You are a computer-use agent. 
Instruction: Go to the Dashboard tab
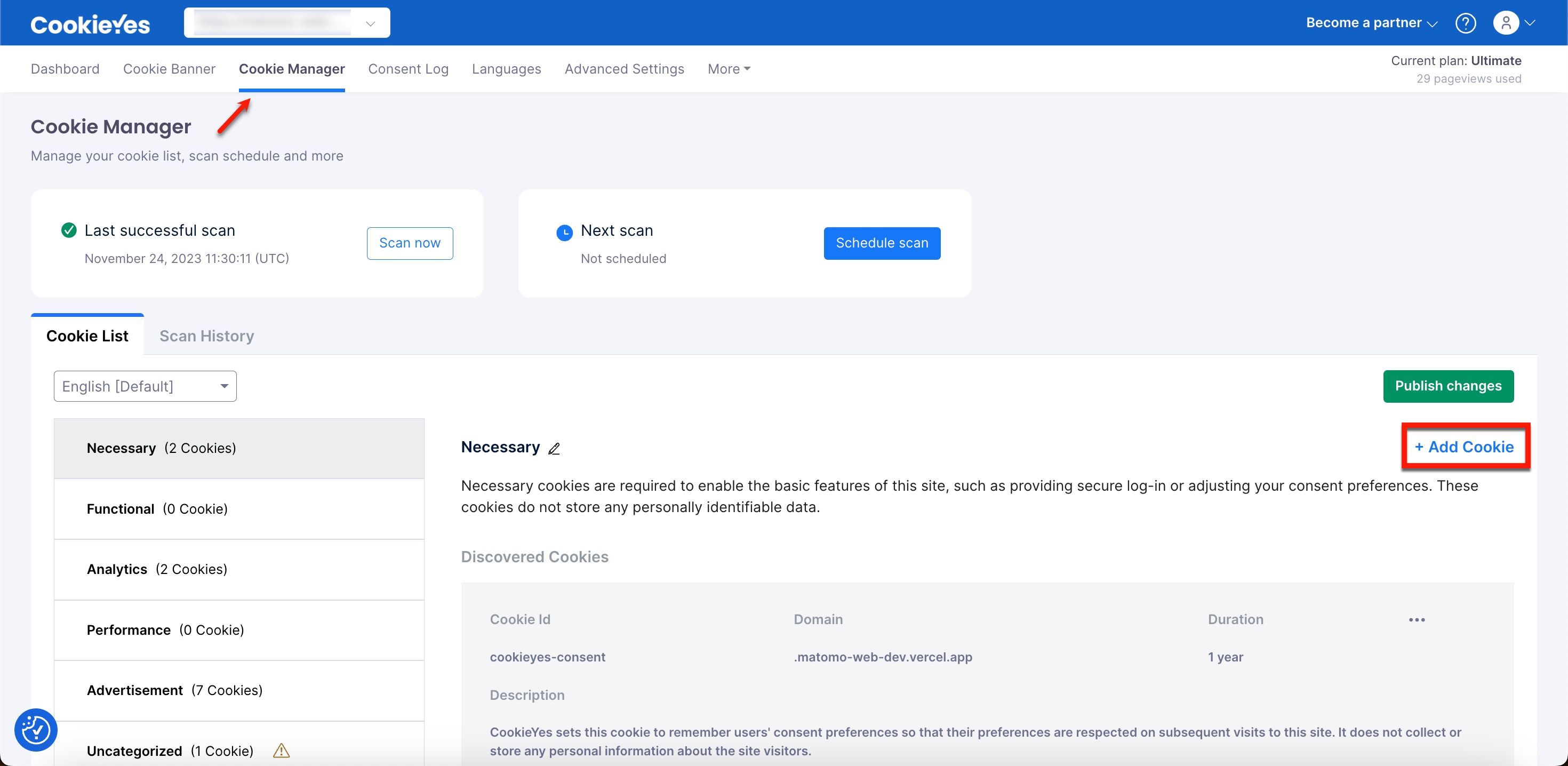click(x=65, y=69)
